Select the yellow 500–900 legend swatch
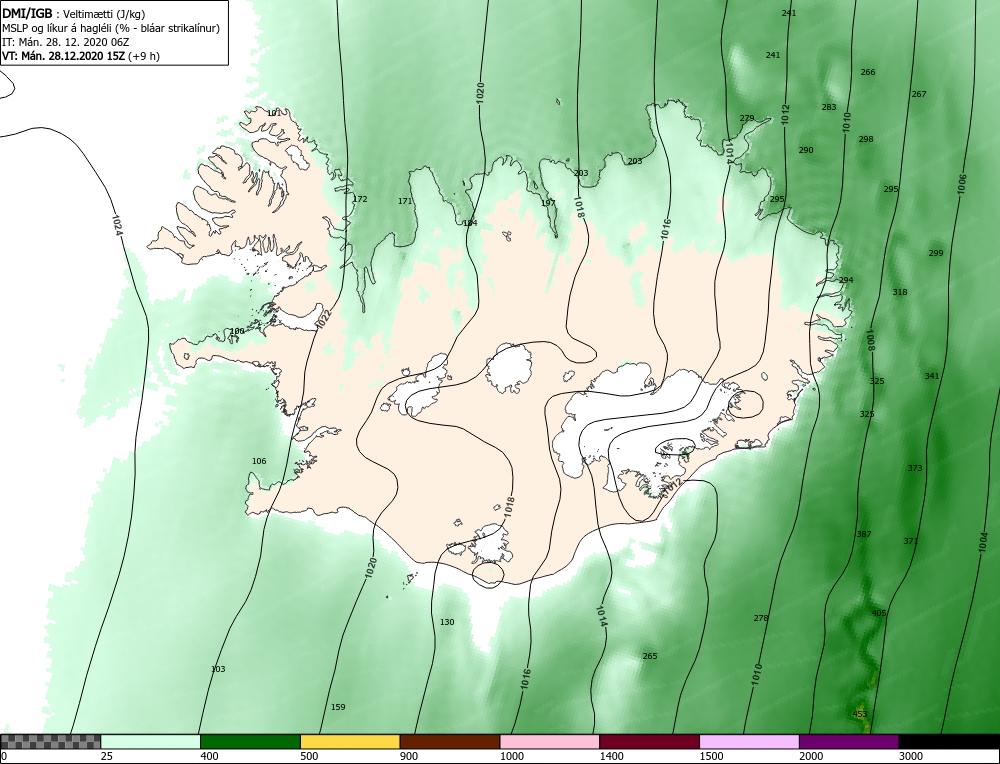The height and width of the screenshot is (764, 1000). point(350,742)
